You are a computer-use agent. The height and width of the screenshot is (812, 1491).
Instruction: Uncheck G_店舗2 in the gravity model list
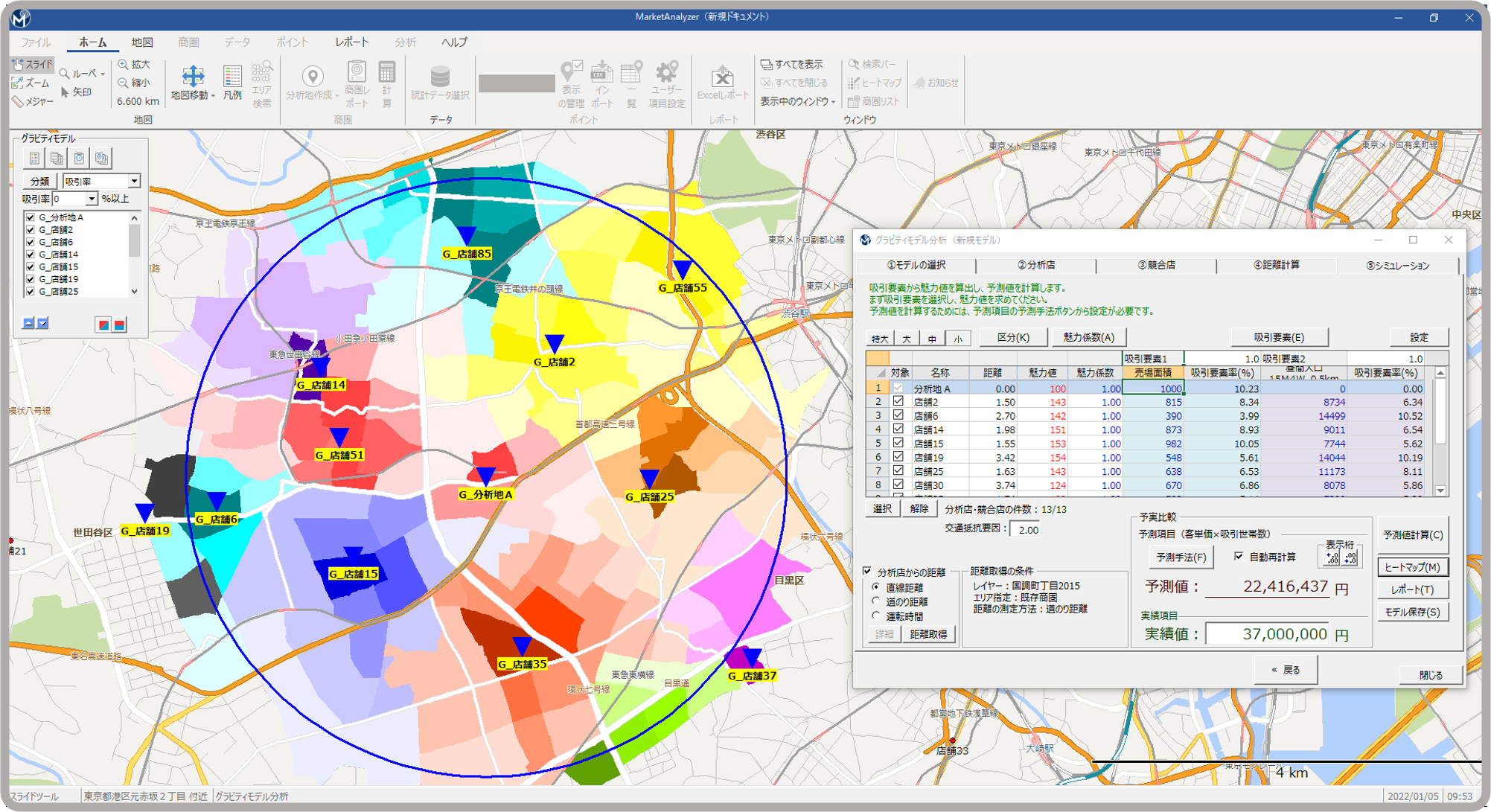(x=31, y=230)
